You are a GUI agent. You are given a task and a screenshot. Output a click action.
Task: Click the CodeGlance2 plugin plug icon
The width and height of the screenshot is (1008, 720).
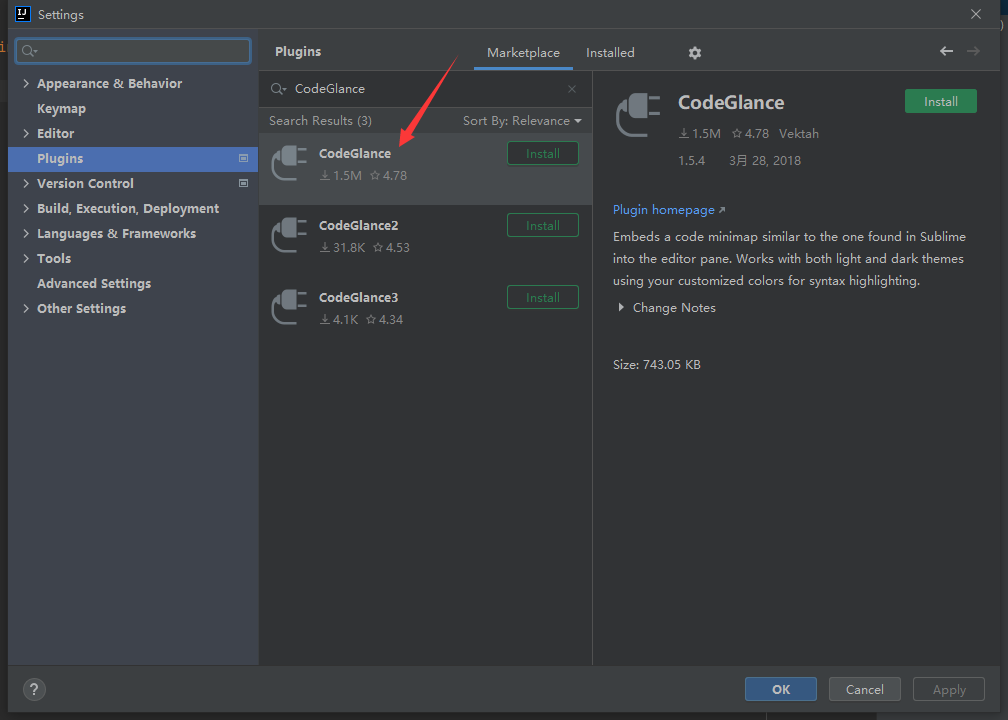click(289, 235)
